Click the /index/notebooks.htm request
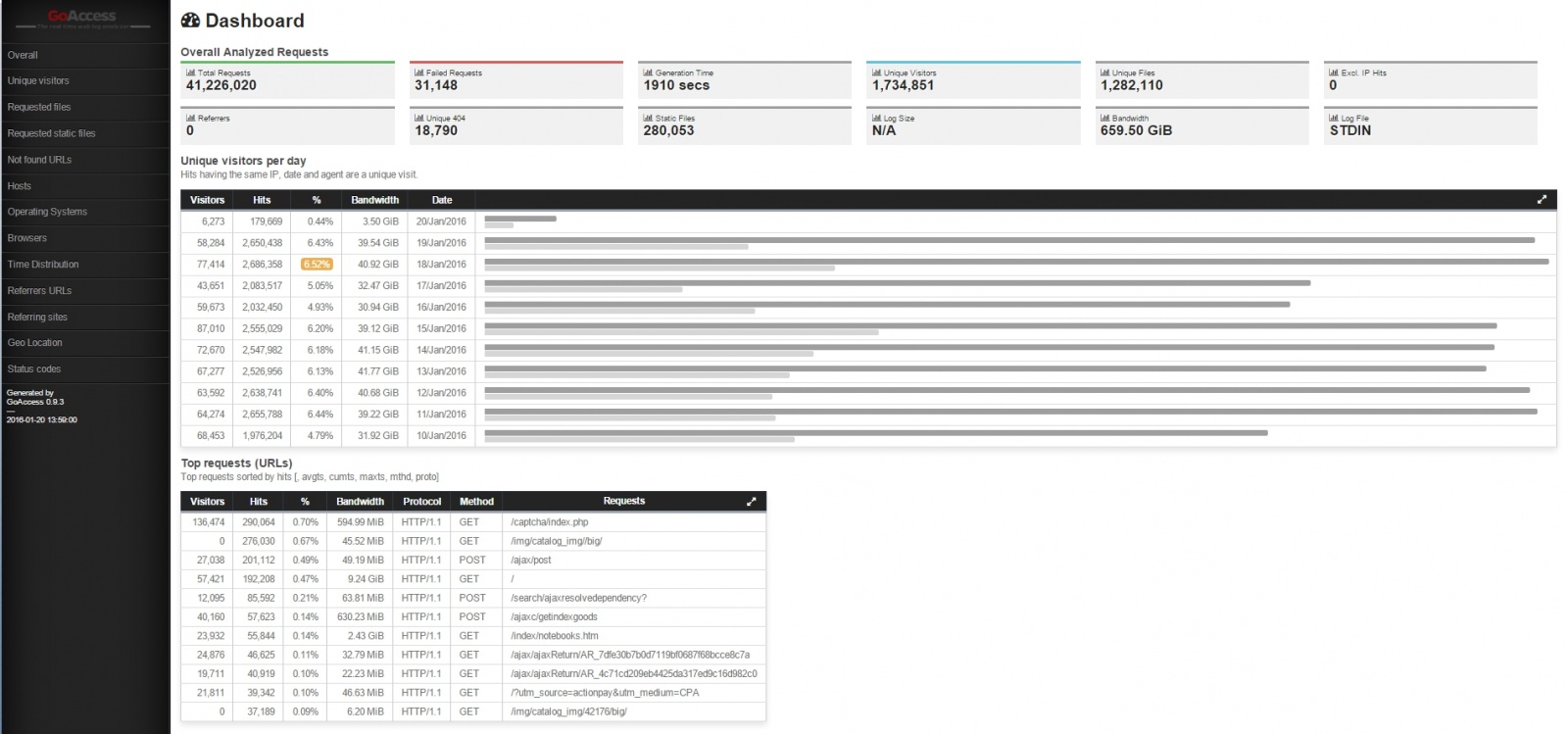This screenshot has height=734, width=1568. (555, 636)
